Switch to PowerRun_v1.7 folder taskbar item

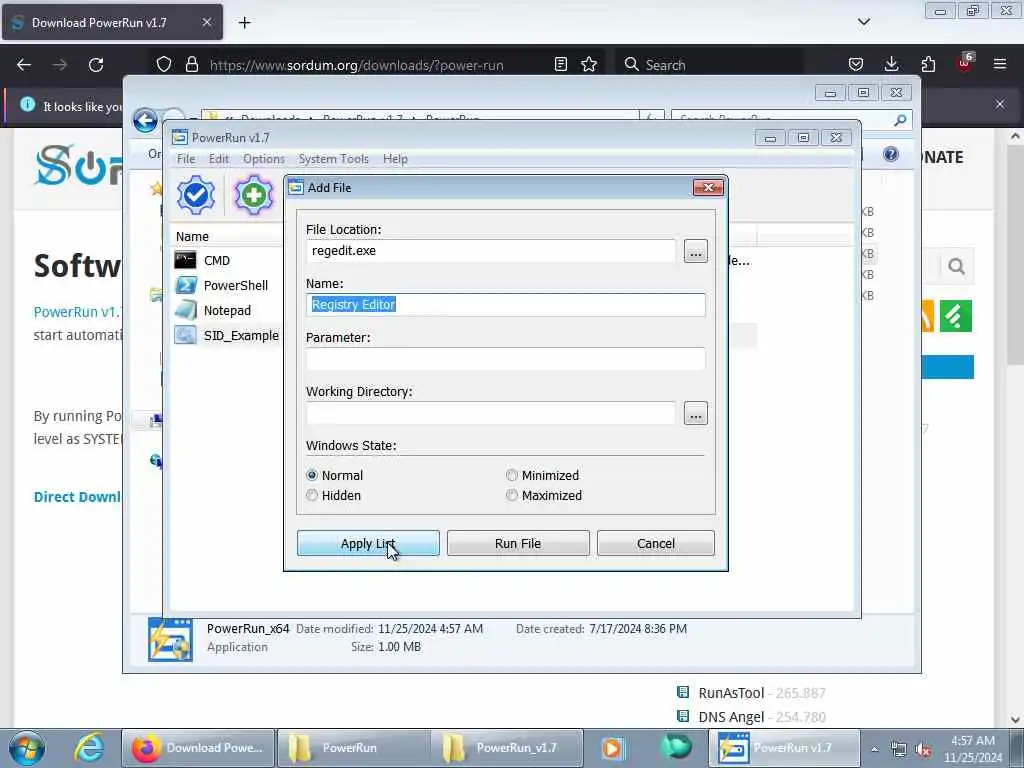tap(507, 748)
